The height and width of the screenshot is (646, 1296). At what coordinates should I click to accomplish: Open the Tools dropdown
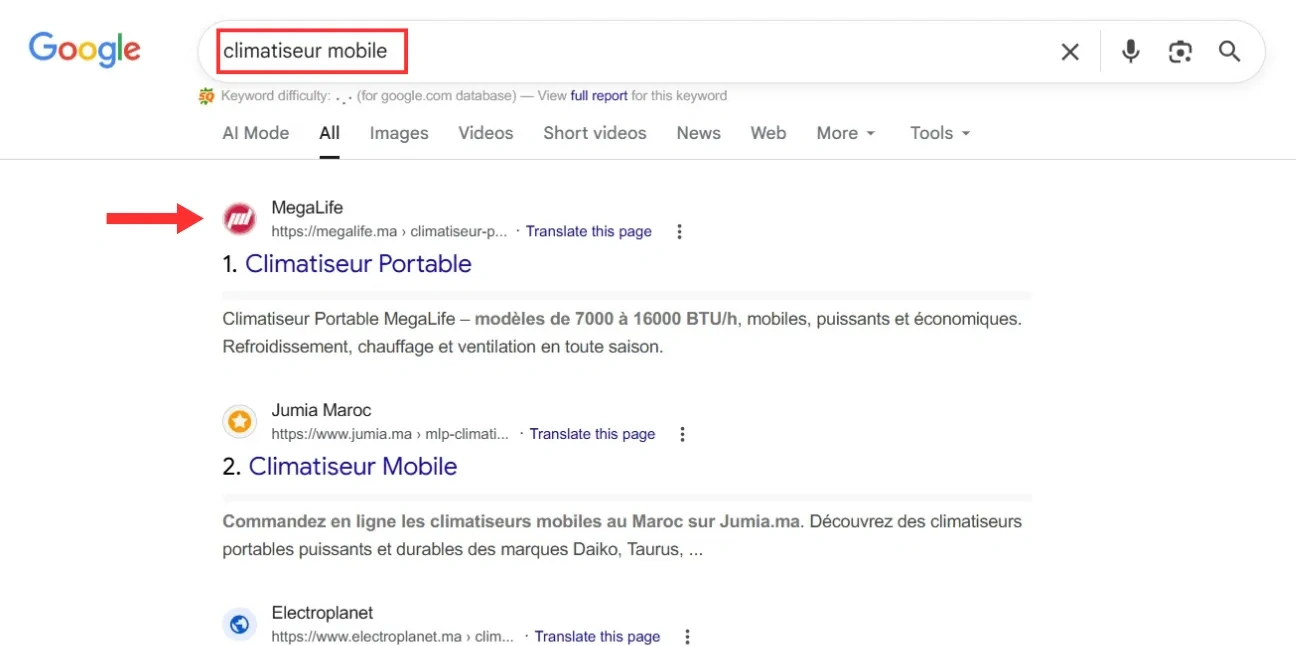[x=938, y=133]
